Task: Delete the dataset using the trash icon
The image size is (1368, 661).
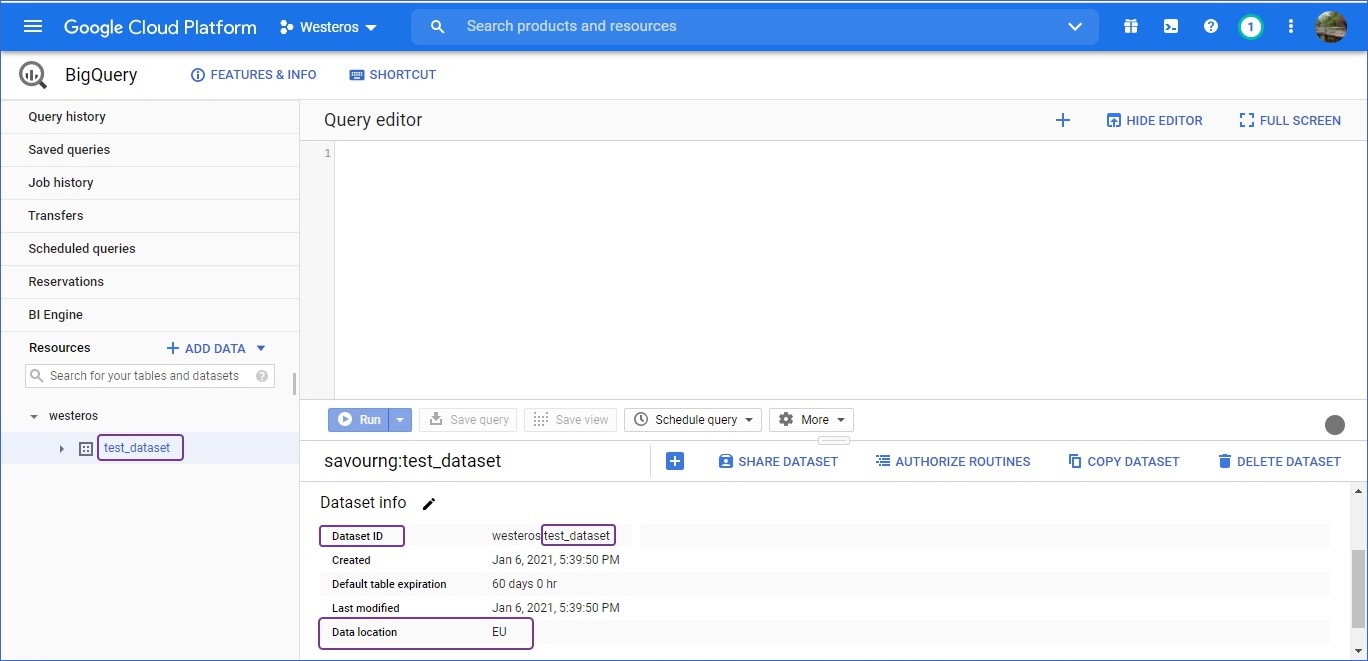Action: 1279,461
